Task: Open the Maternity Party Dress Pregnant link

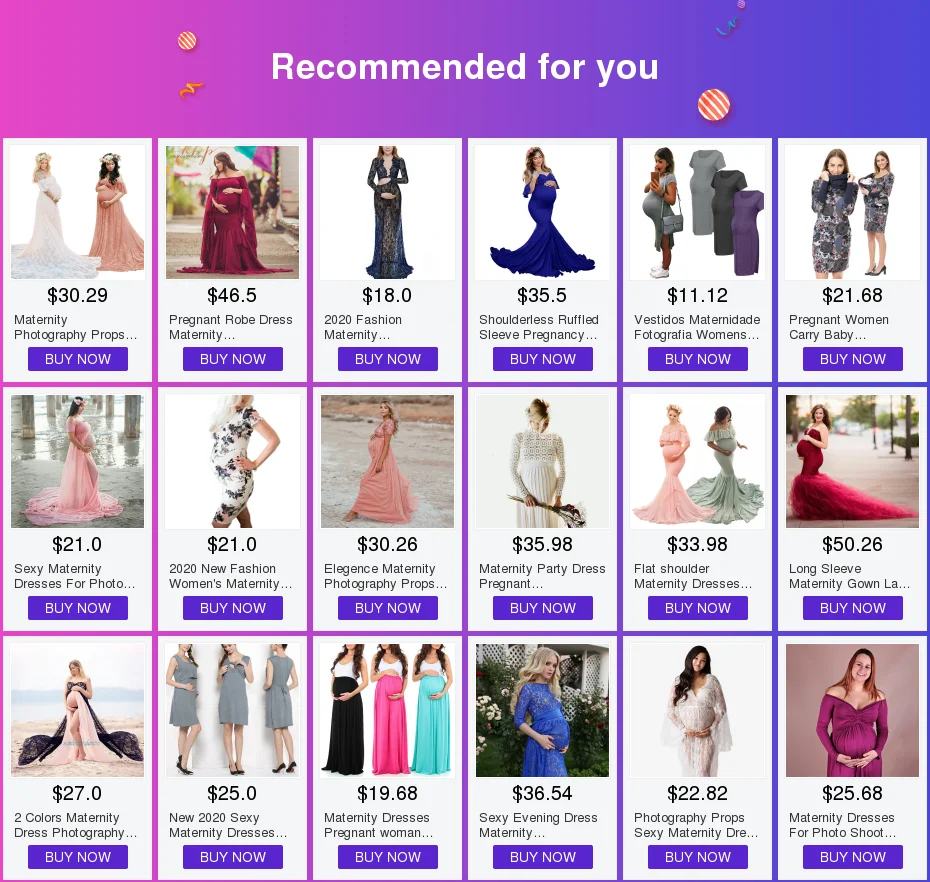Action: [542, 576]
